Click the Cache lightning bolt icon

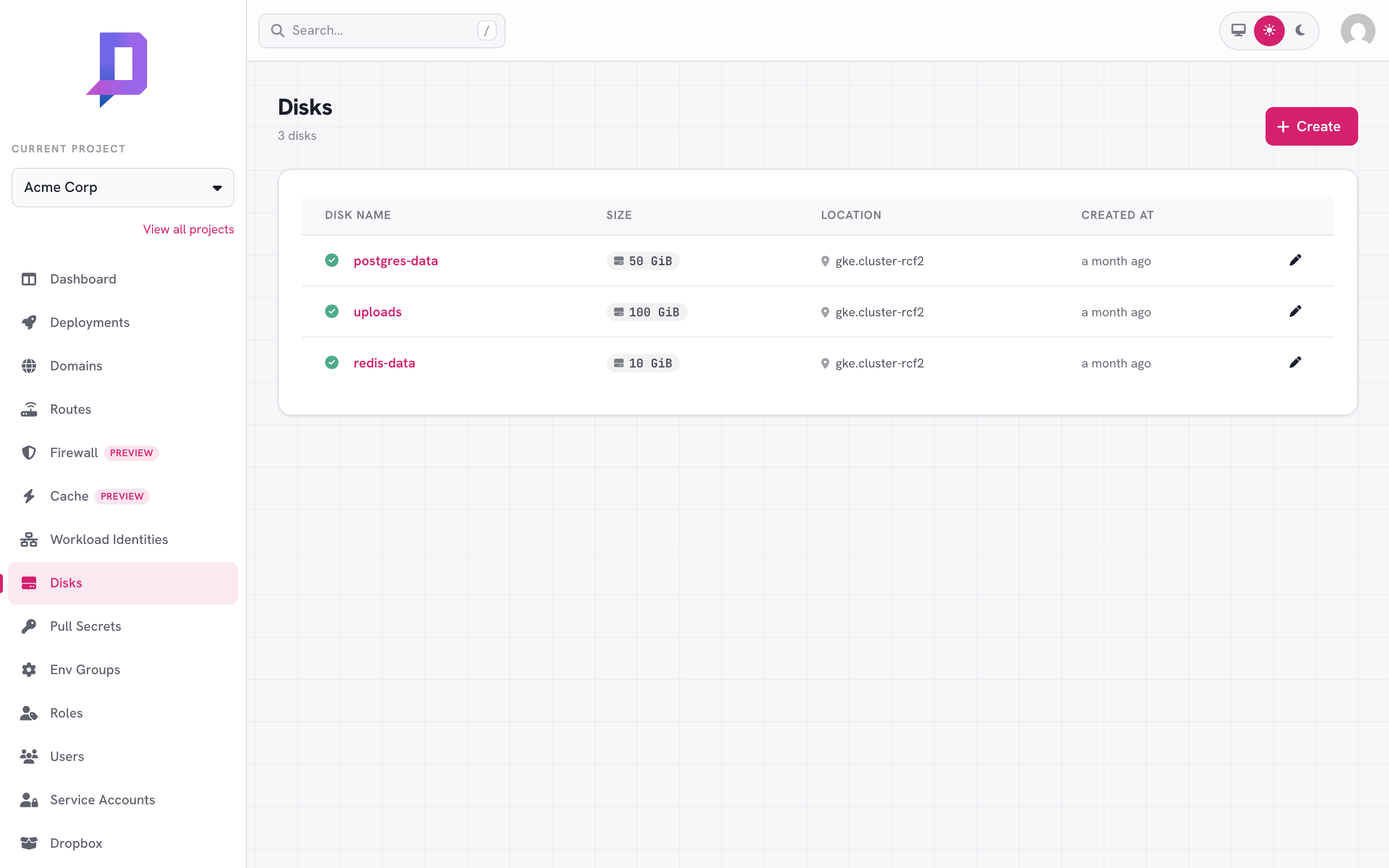[29, 496]
